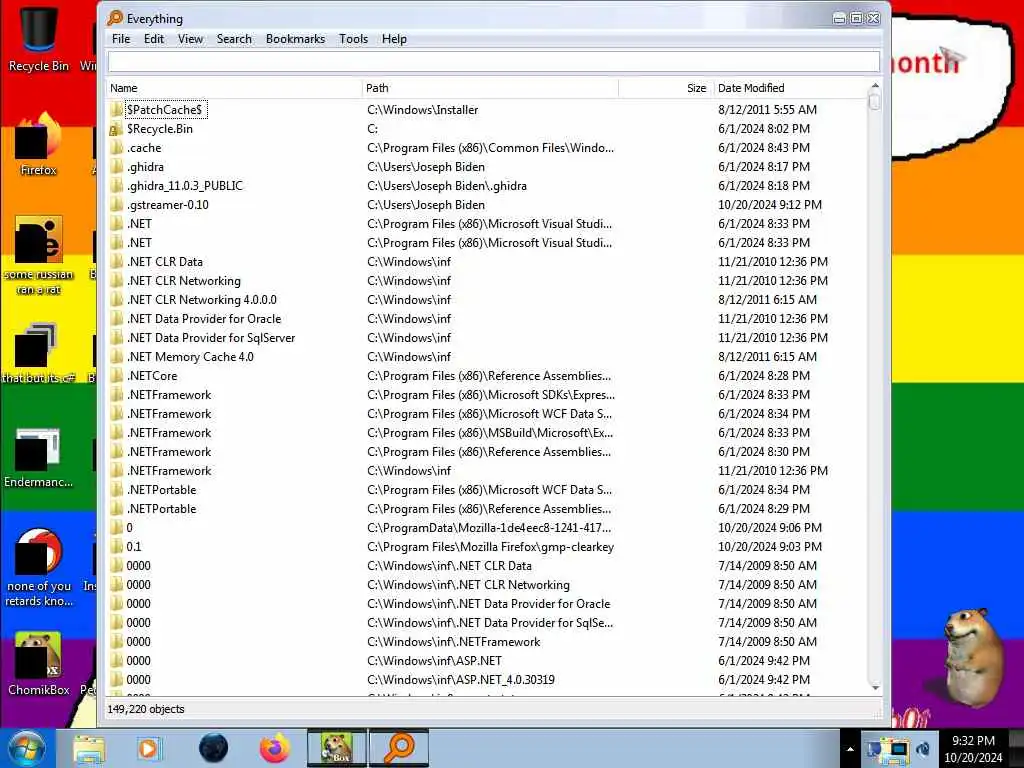Open the Edit menu
The image size is (1024, 768).
154,39
